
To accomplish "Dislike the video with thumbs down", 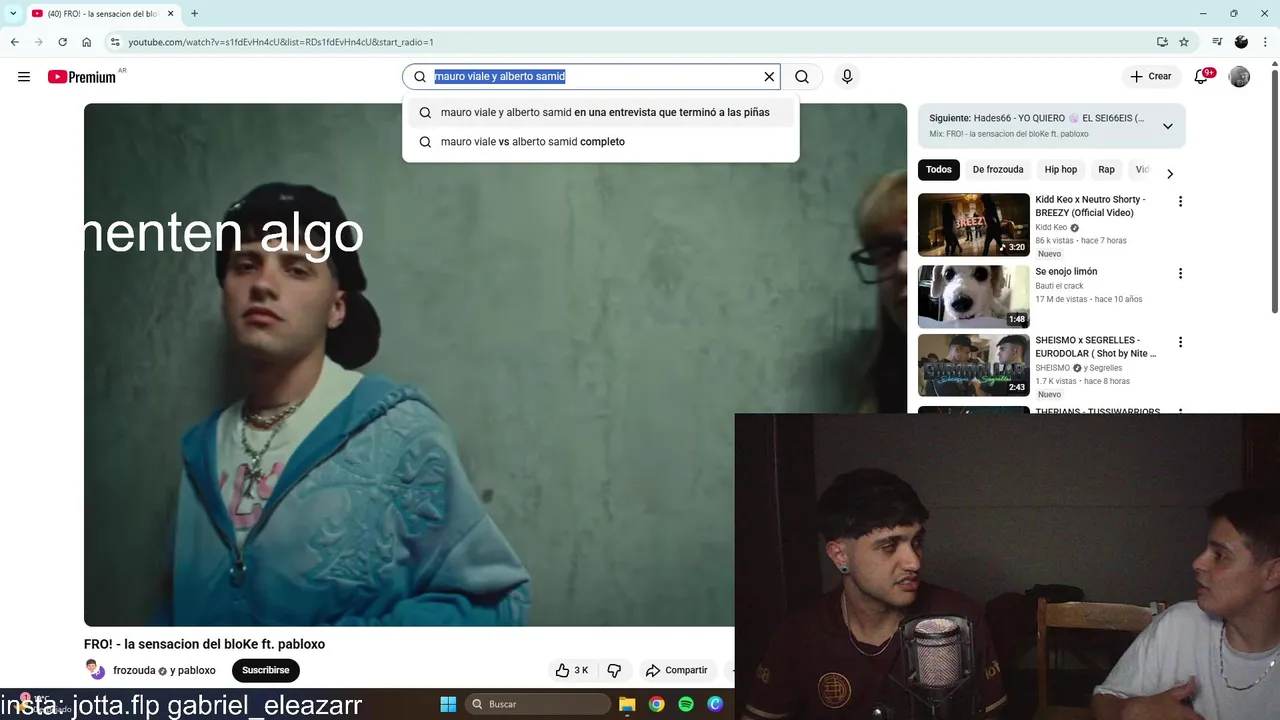I will click(x=614, y=670).
